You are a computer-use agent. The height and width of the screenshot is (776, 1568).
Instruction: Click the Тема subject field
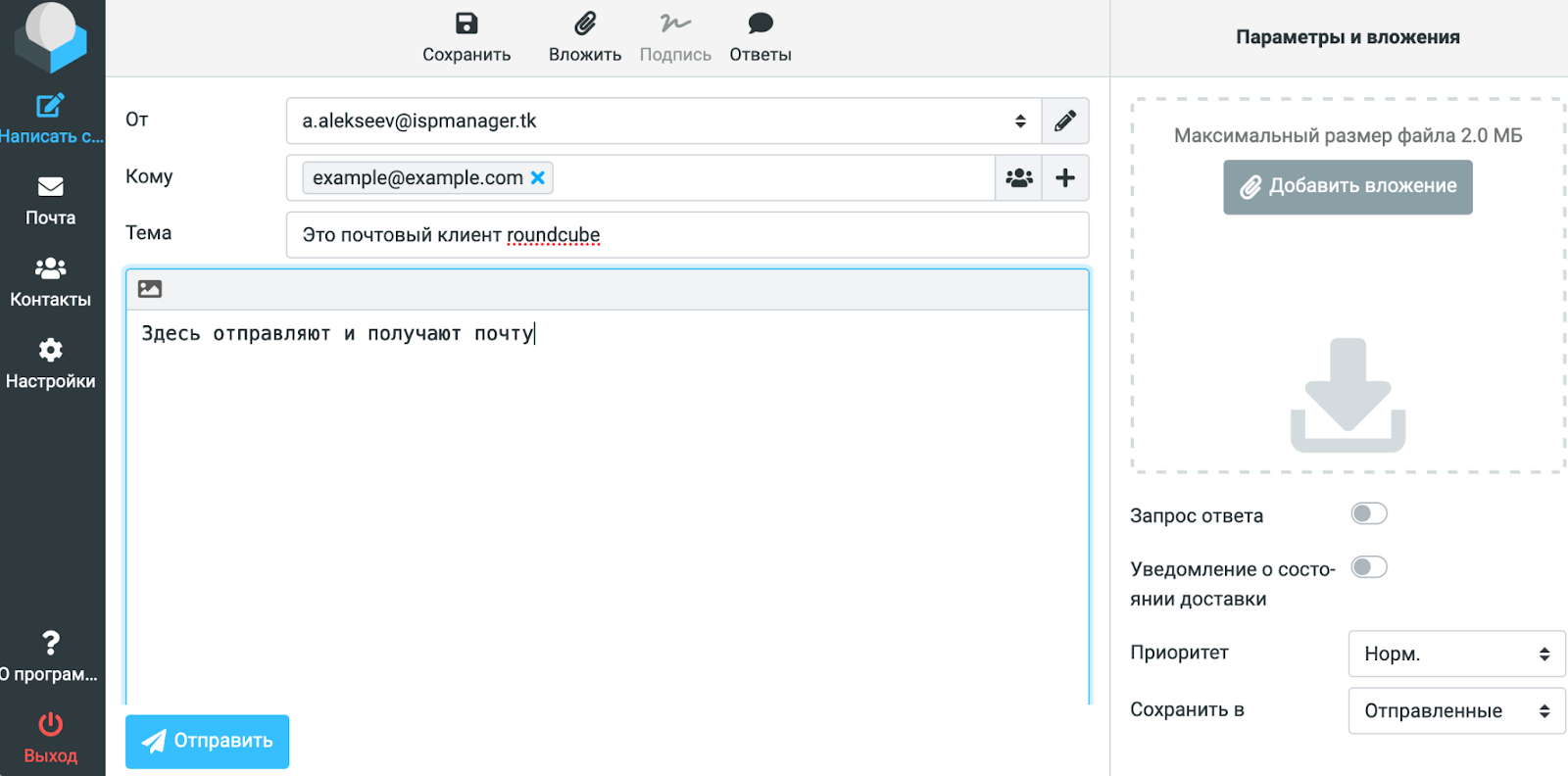[x=687, y=235]
